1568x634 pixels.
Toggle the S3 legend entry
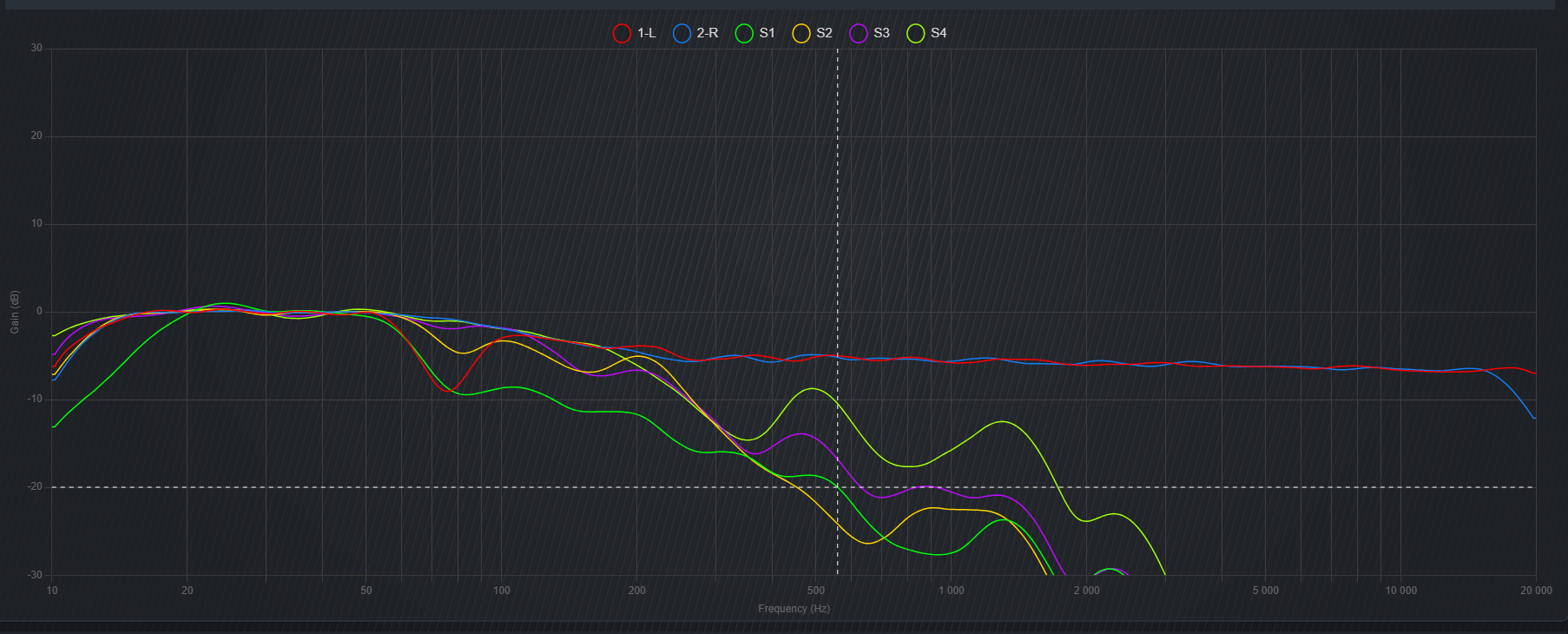870,34
